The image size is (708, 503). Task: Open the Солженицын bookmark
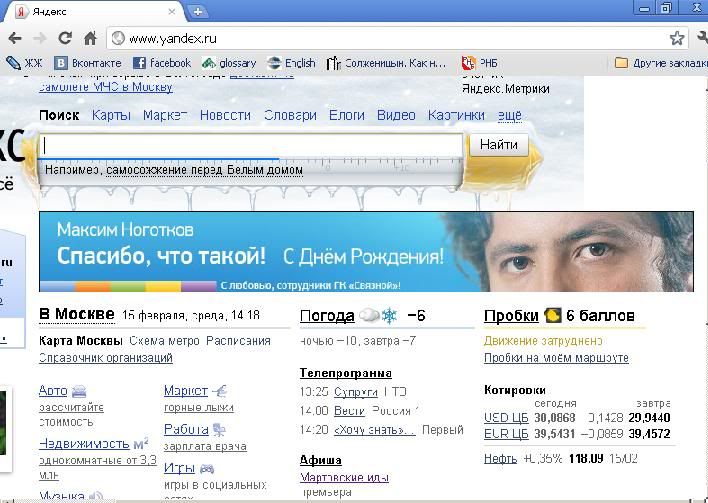[387, 63]
